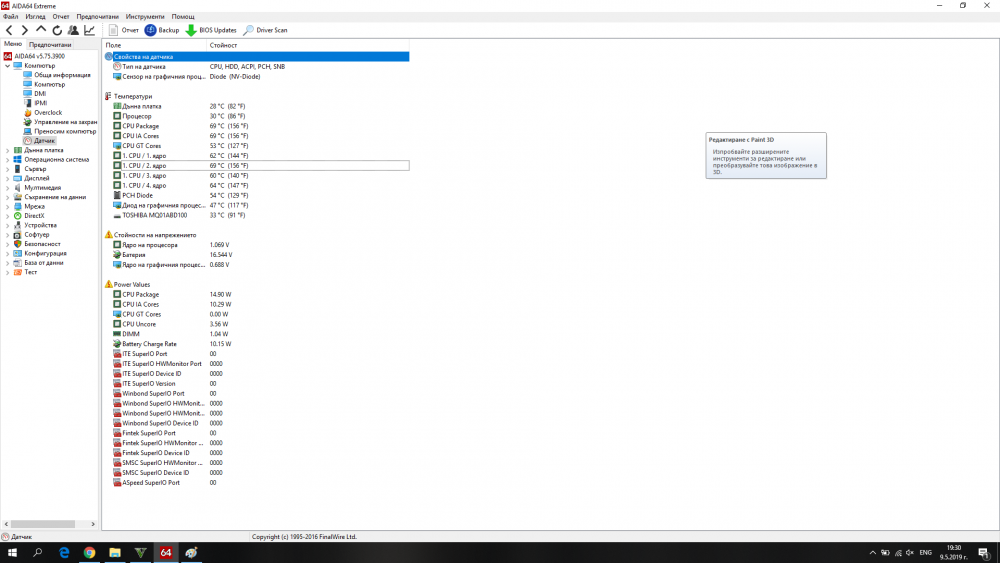Go up one level with the up arrow icon
This screenshot has width=1000, height=563.
[x=41, y=29]
